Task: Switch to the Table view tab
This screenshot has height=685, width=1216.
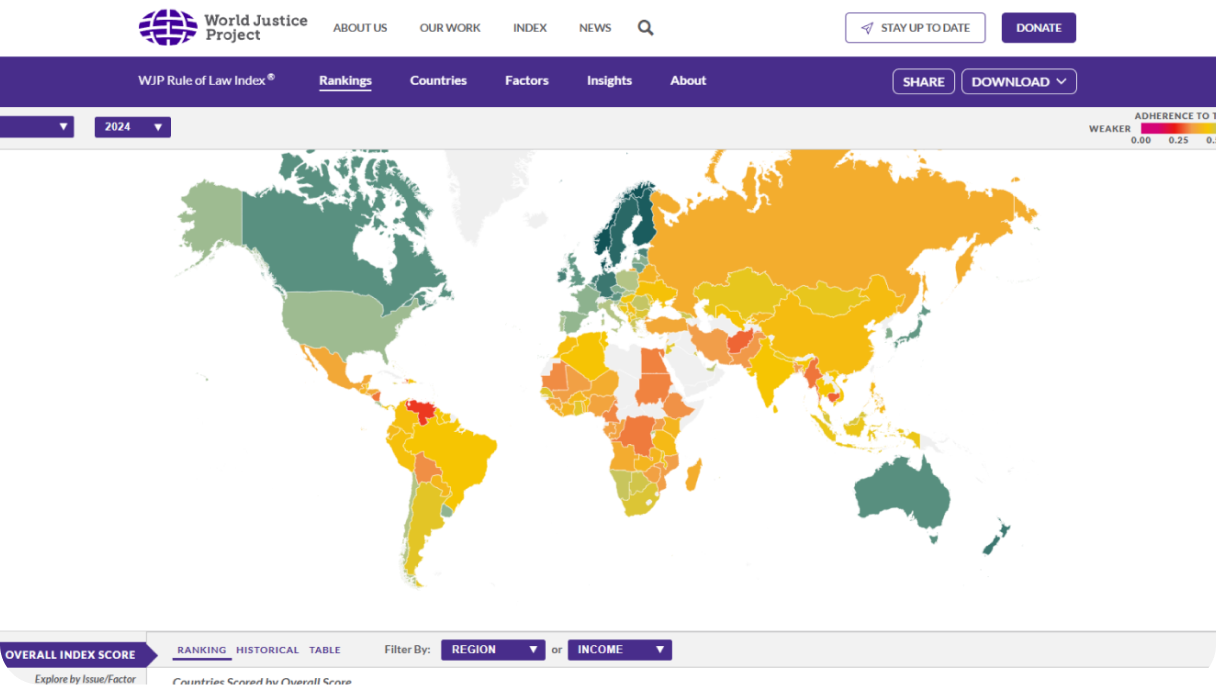Action: coord(324,650)
